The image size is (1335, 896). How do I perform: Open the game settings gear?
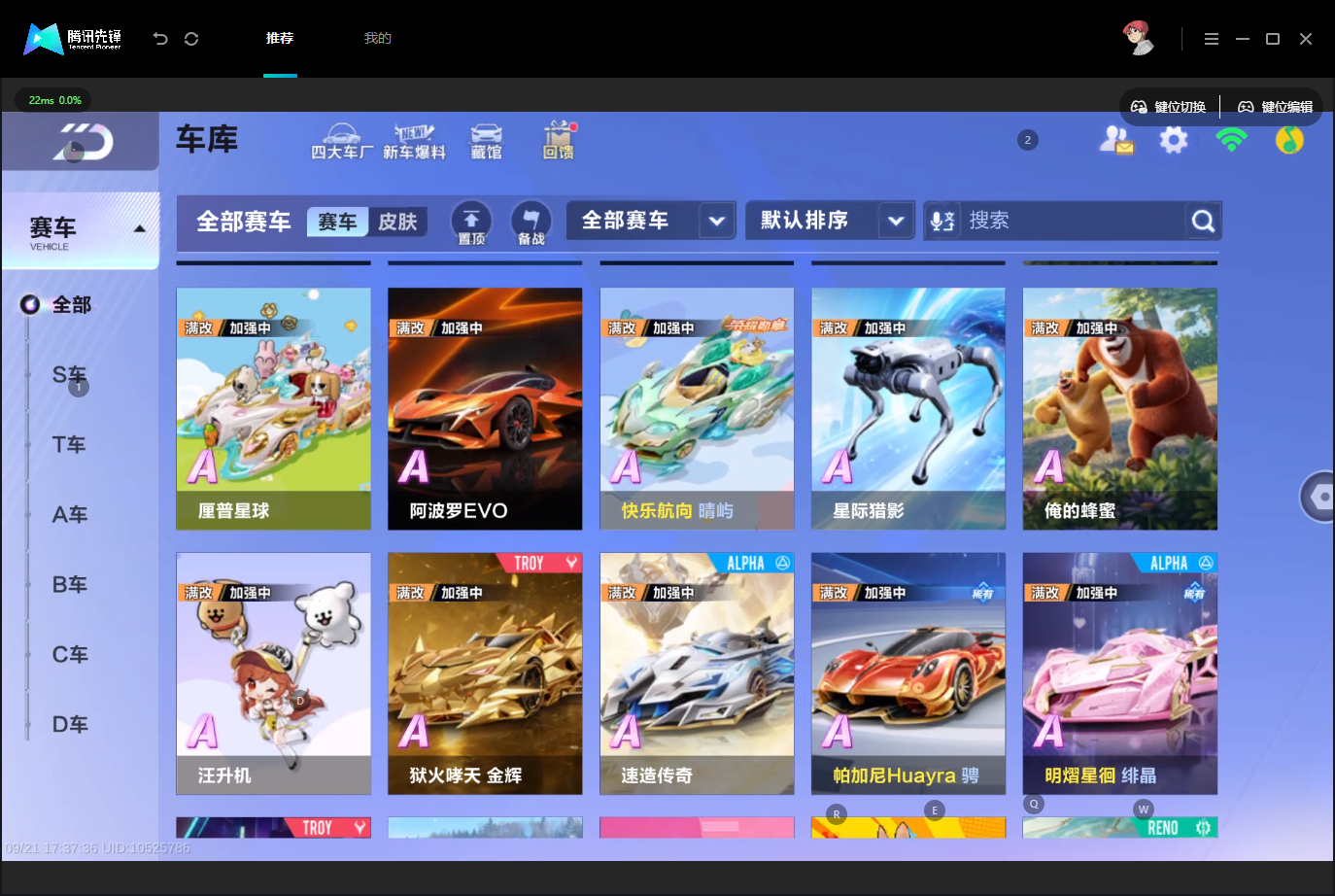tap(1174, 141)
